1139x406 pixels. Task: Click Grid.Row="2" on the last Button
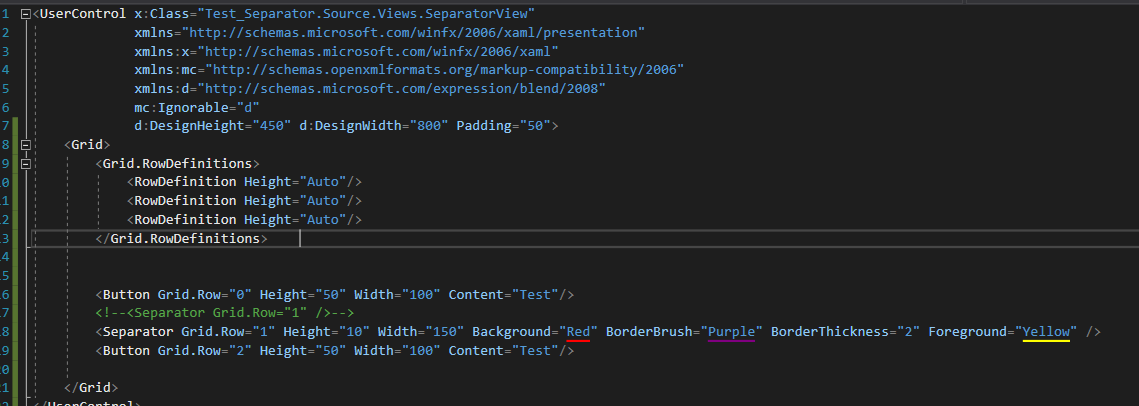(205, 351)
